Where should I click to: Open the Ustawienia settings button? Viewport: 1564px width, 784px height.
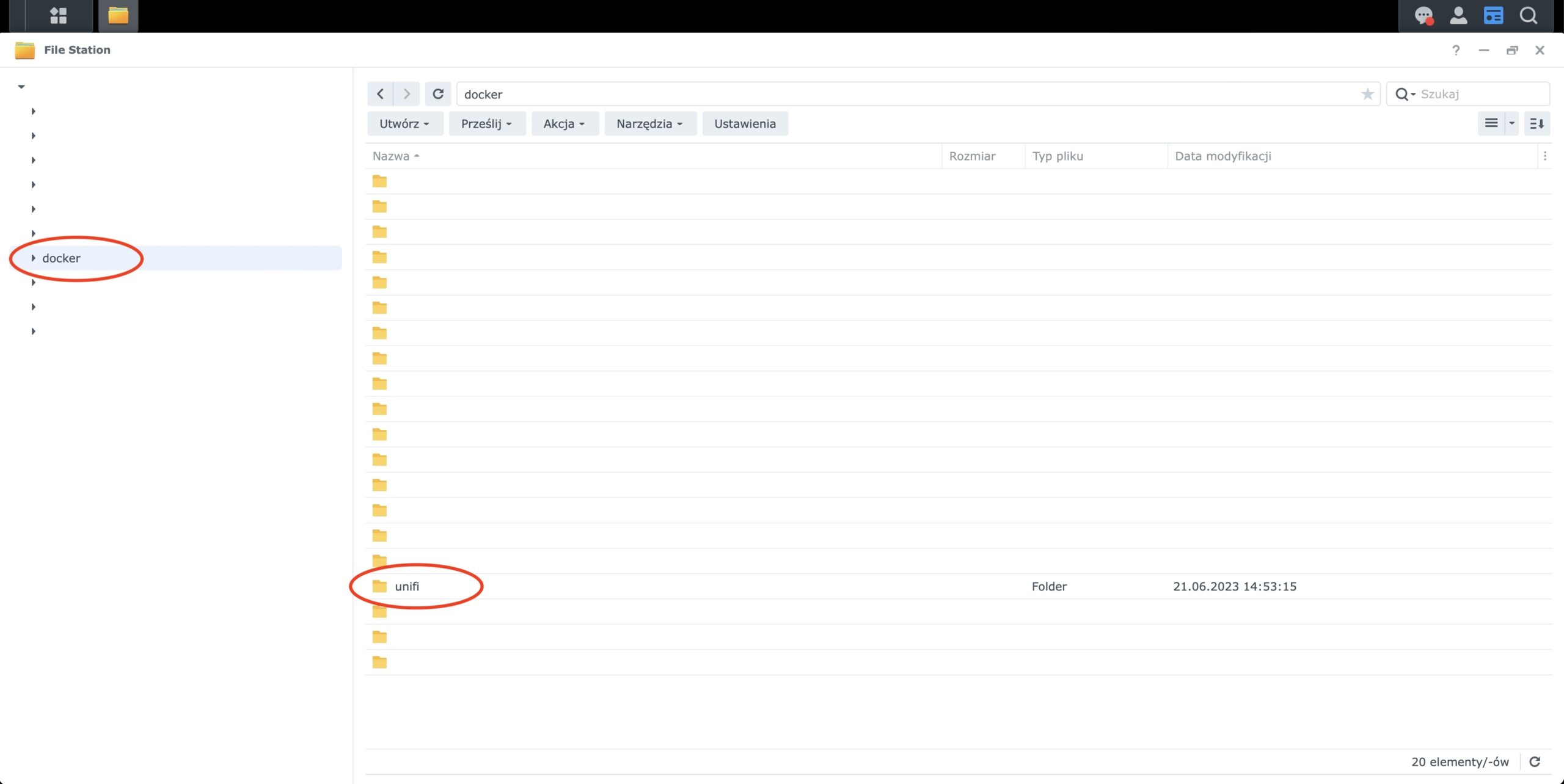pyautogui.click(x=745, y=123)
